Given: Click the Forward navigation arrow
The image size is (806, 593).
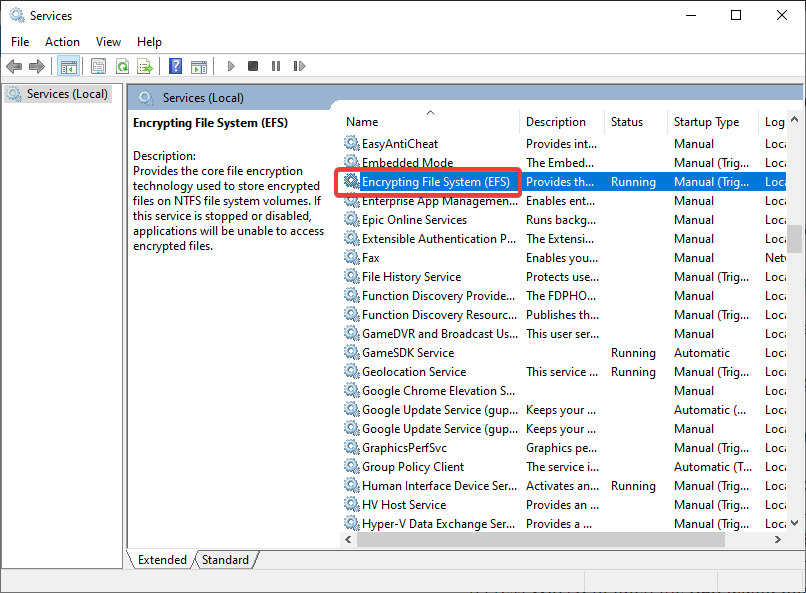Looking at the screenshot, I should (x=38, y=66).
